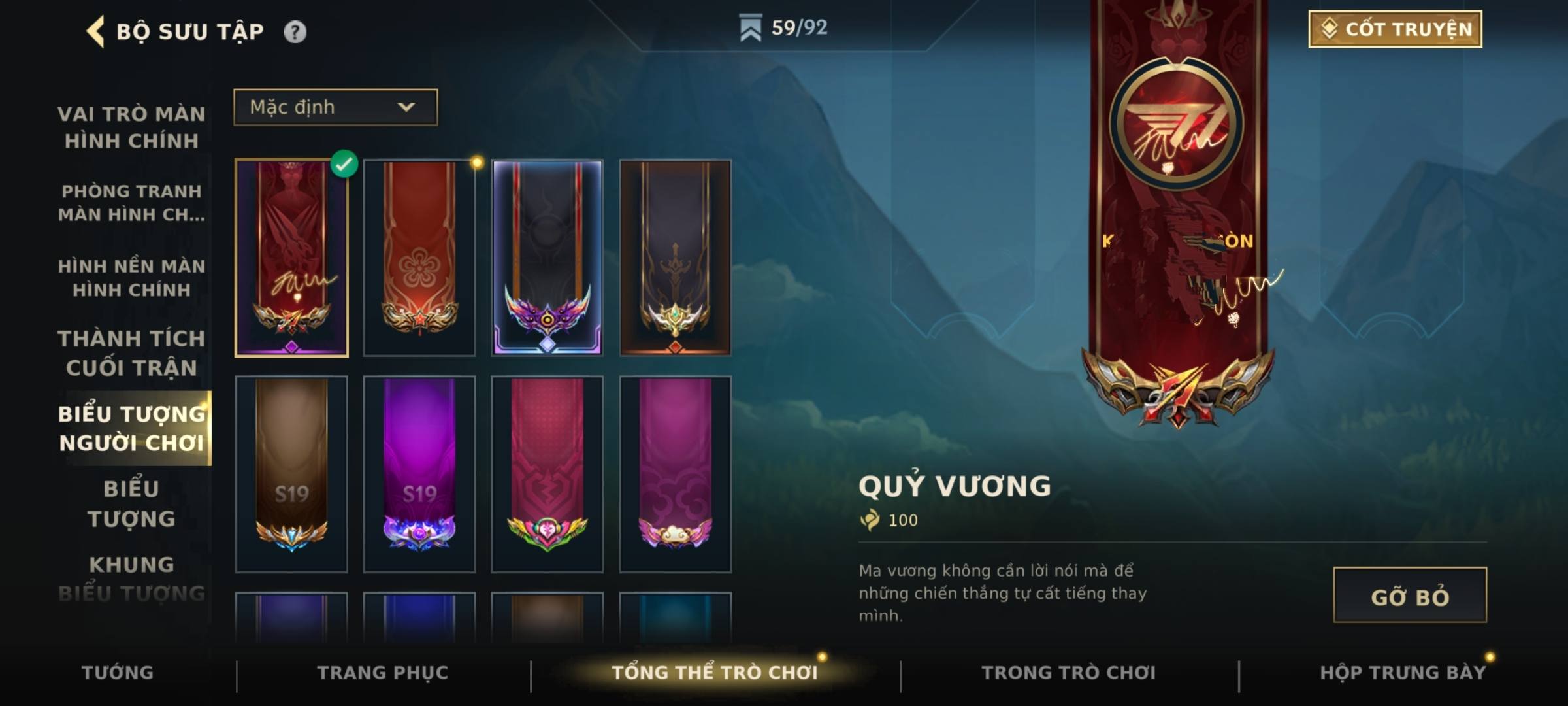This screenshot has height=706, width=1568.
Task: Open Vai Trò Màn Hình Chính category
Action: [131, 127]
